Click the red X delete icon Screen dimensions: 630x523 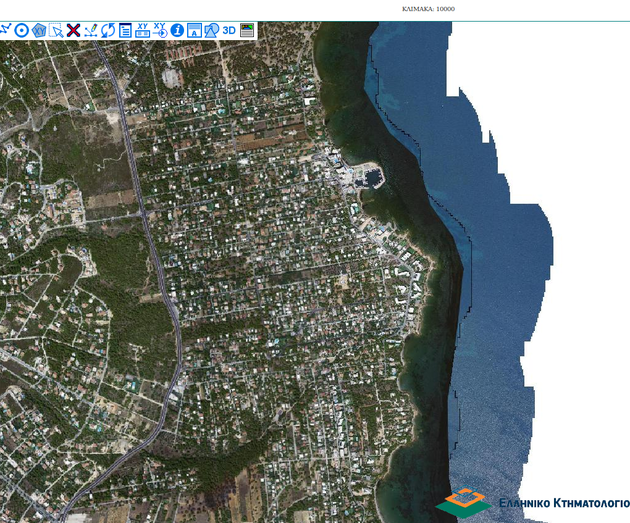73,31
